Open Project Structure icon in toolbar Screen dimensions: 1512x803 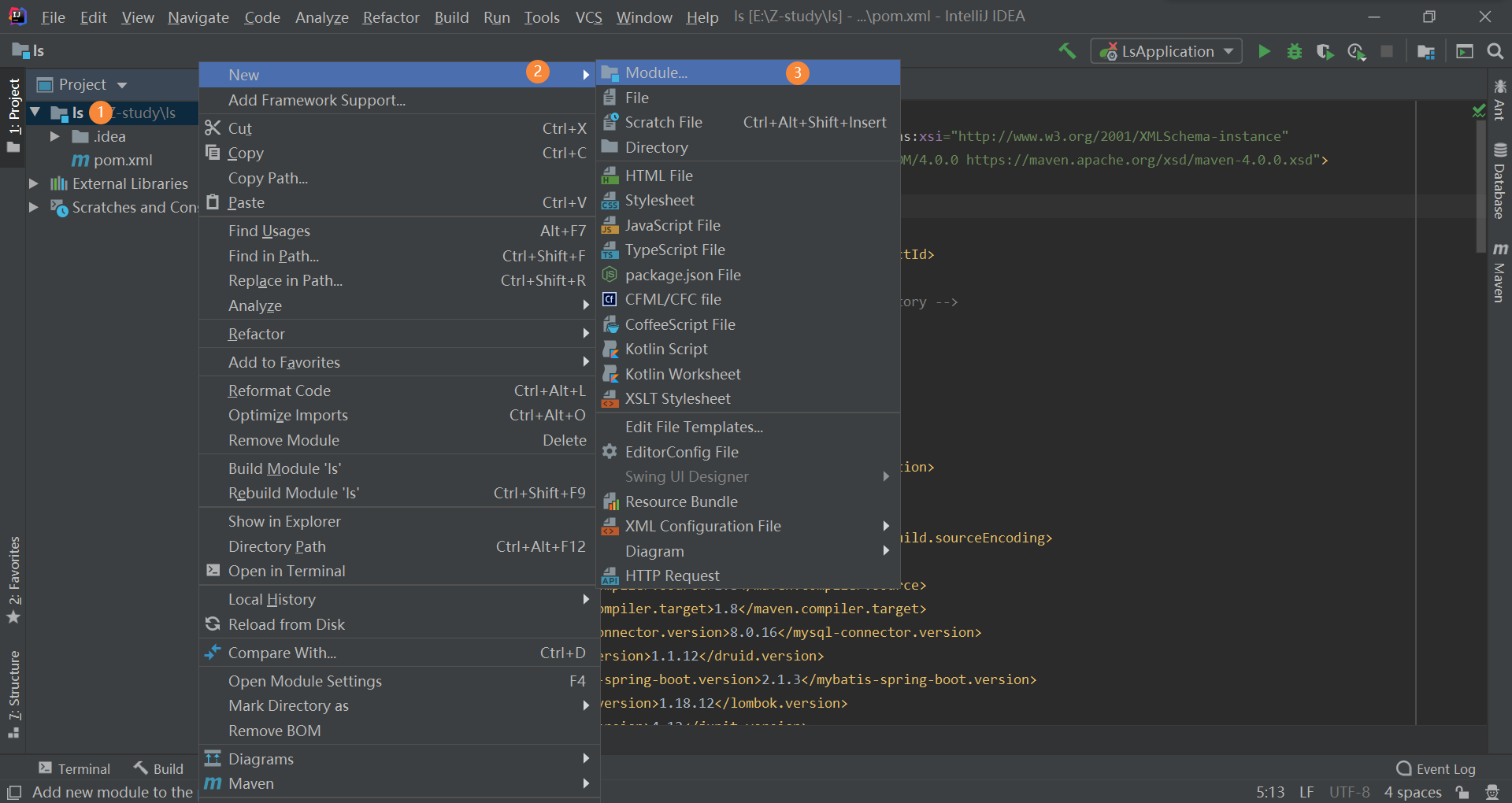click(x=1426, y=51)
